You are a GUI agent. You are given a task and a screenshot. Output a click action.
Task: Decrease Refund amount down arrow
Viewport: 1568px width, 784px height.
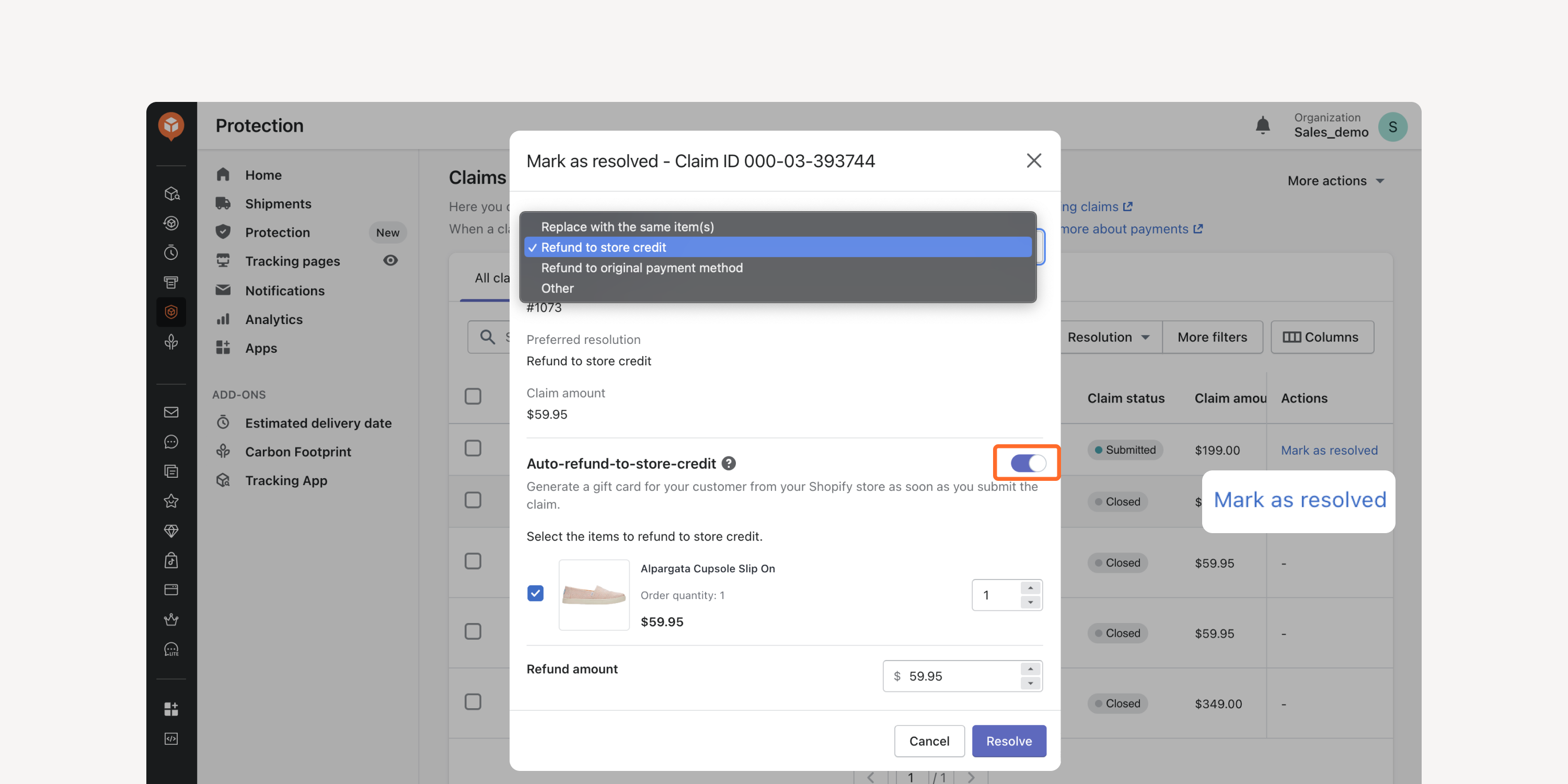1031,683
